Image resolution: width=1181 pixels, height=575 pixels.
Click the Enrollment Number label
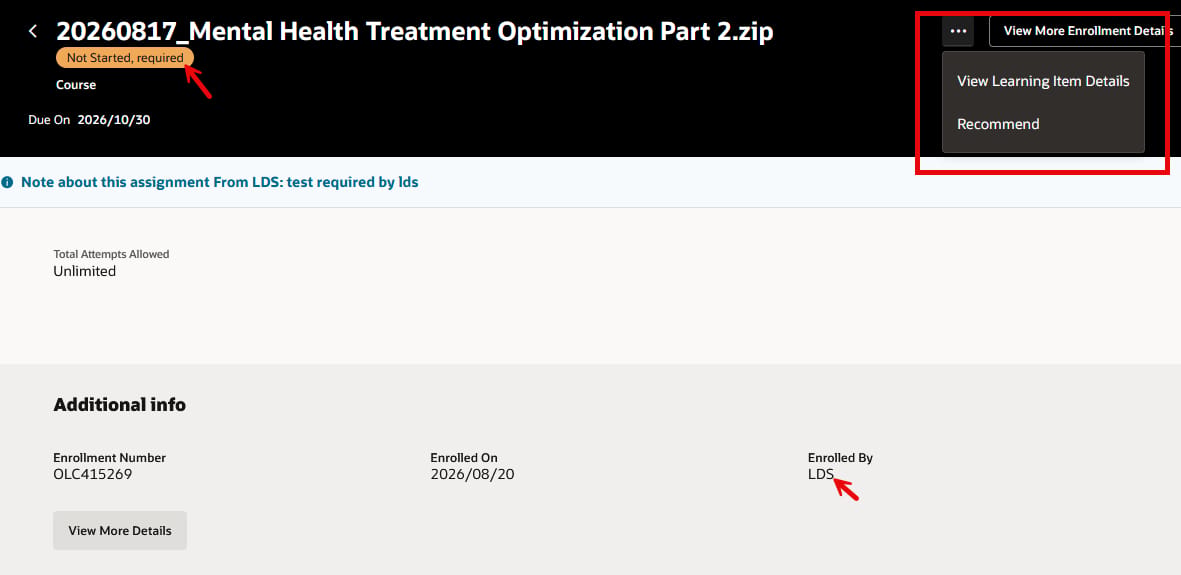[x=109, y=457]
